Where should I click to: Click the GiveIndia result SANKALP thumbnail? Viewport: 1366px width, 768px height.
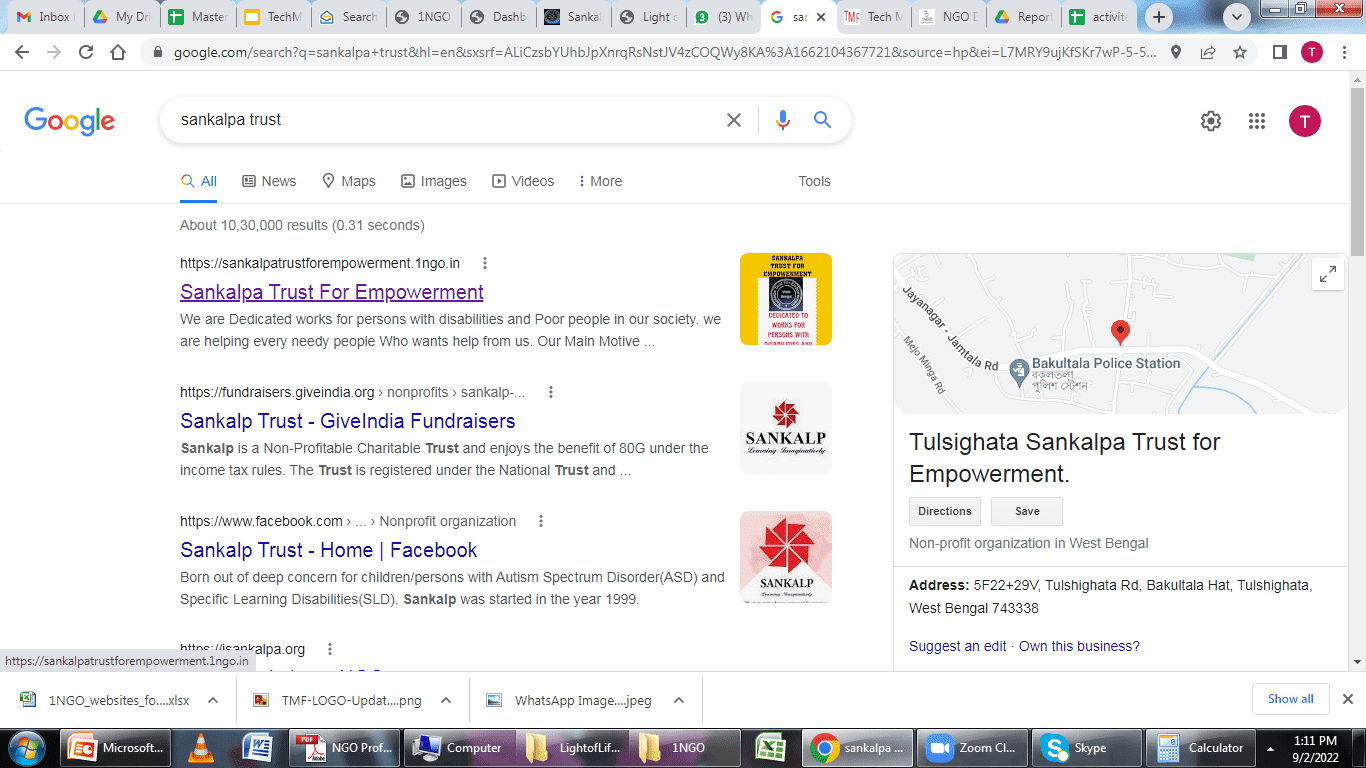click(x=786, y=428)
